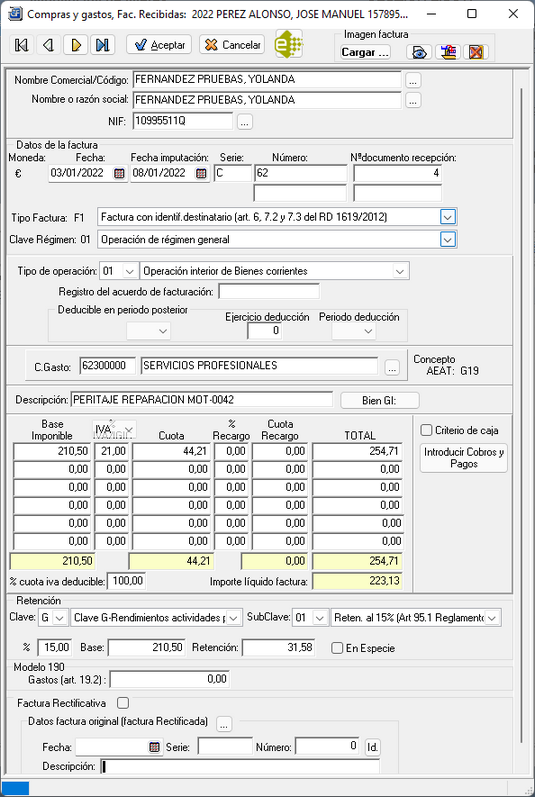The height and width of the screenshot is (797, 535).
Task: Go to next record yellow arrow
Action: click(76, 45)
